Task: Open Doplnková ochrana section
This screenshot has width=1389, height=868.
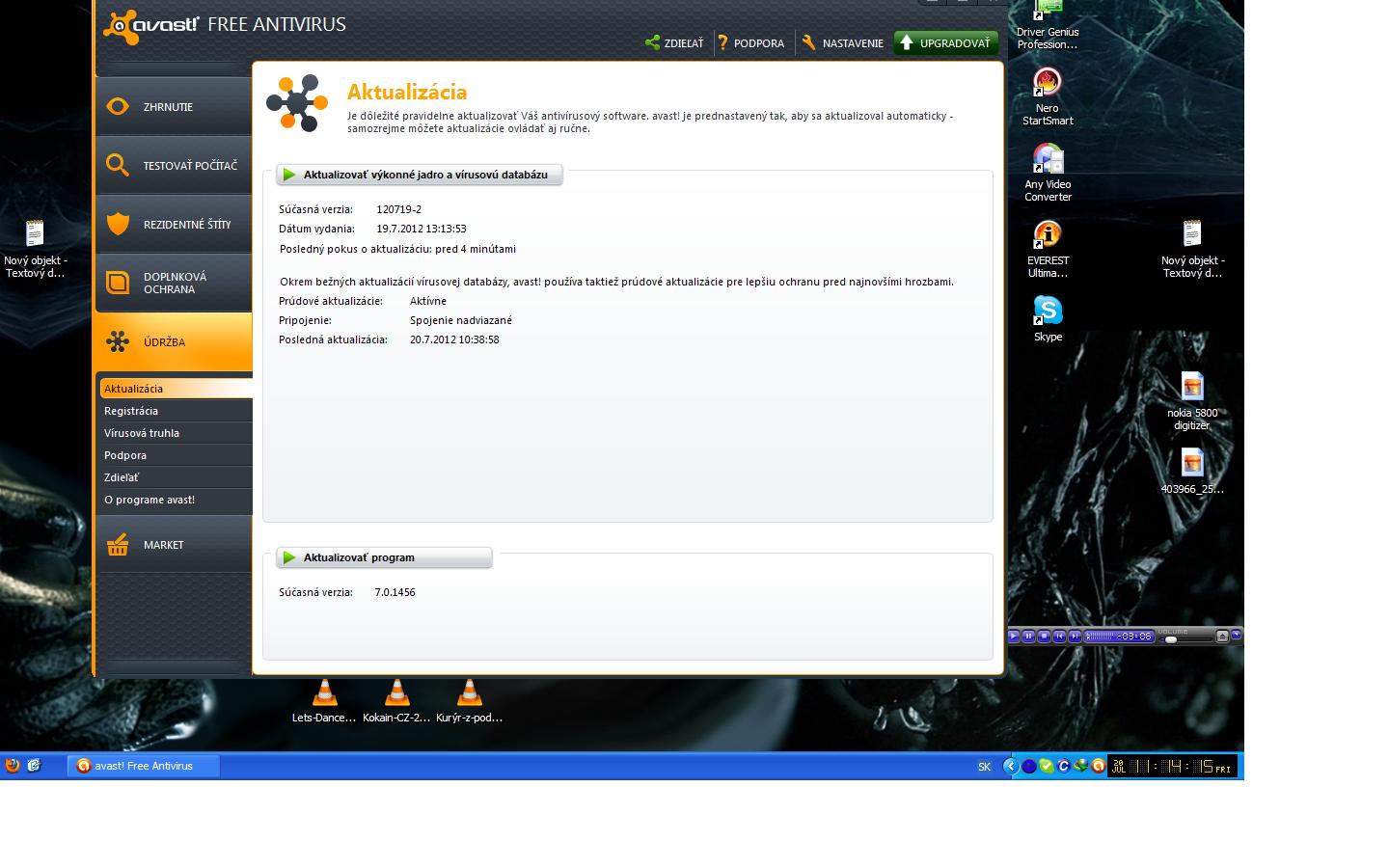Action: [175, 283]
